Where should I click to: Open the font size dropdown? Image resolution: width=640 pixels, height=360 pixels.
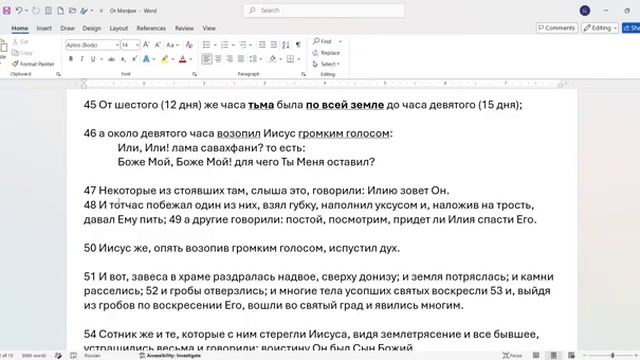pyautogui.click(x=138, y=44)
